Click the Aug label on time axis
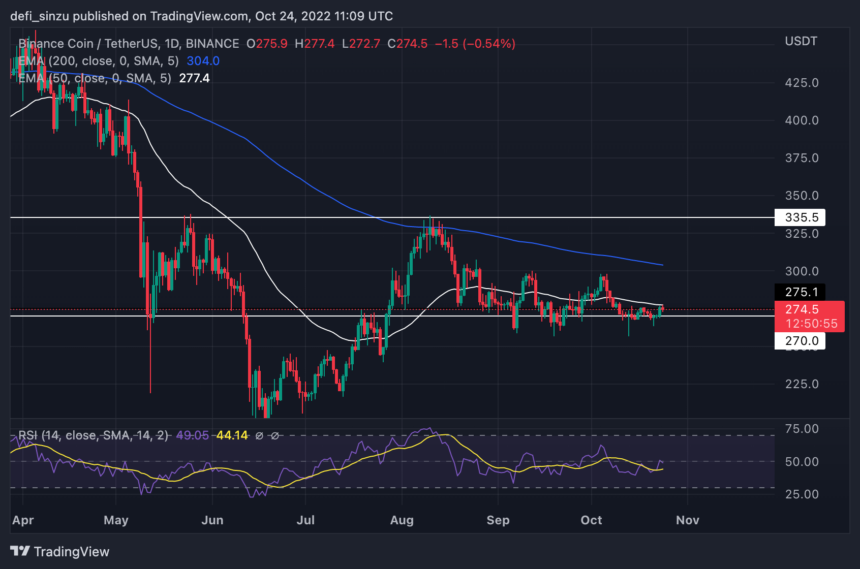860x569 pixels. 401,520
